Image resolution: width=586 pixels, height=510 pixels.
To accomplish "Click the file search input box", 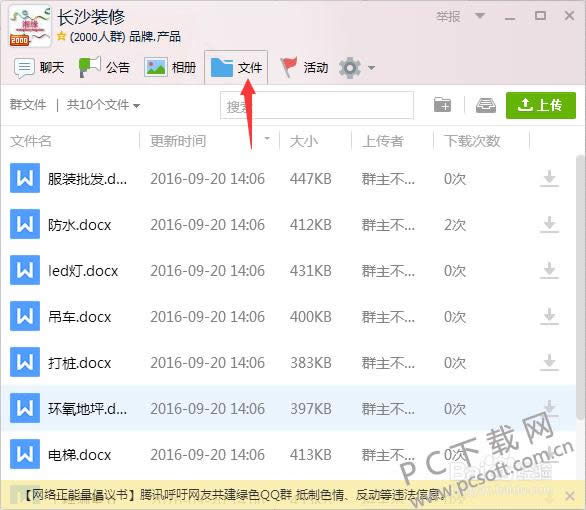I will point(317,105).
